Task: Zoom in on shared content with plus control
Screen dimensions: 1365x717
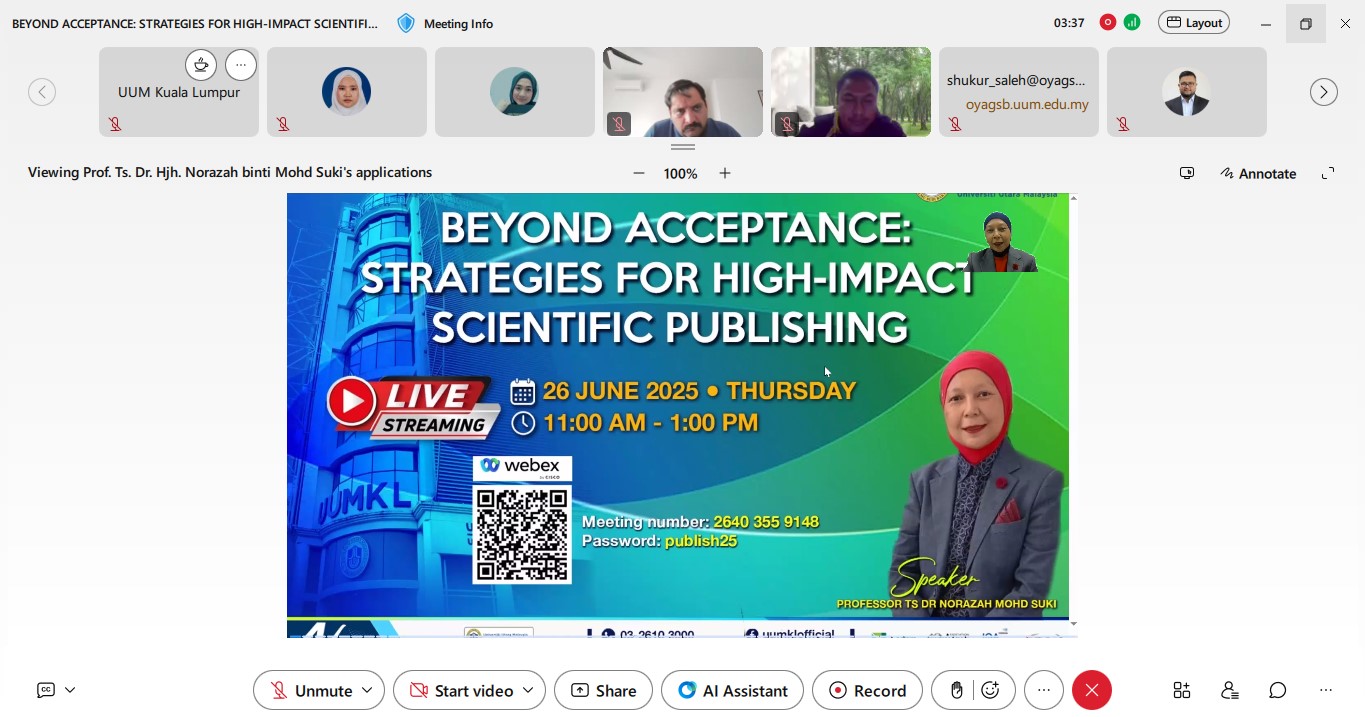Action: 725,173
